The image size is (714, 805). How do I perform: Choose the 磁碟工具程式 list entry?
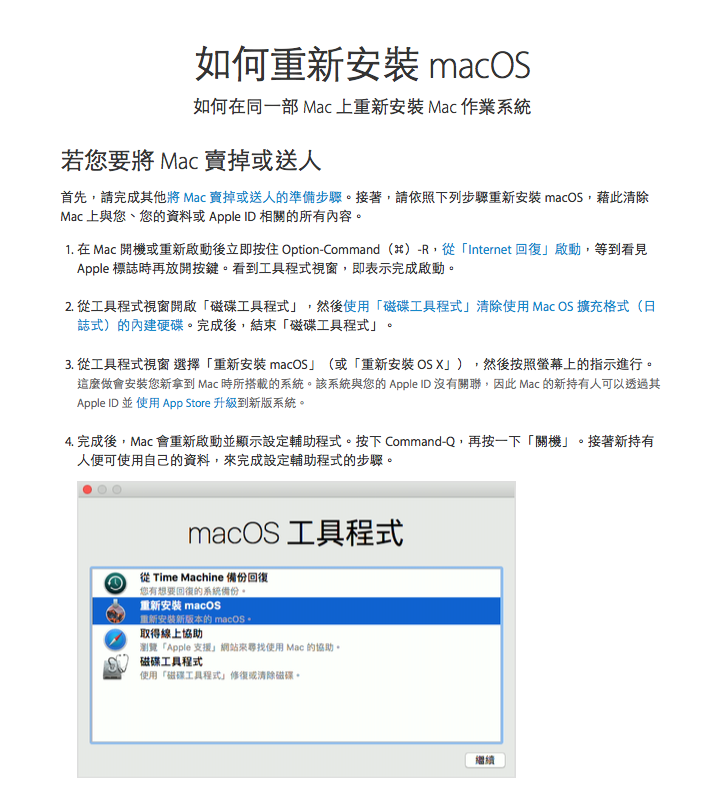[297, 667]
